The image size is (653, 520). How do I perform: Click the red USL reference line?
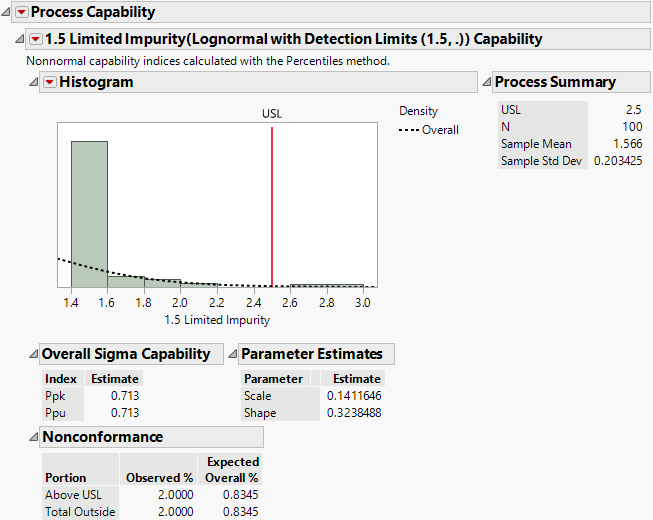pos(272,200)
